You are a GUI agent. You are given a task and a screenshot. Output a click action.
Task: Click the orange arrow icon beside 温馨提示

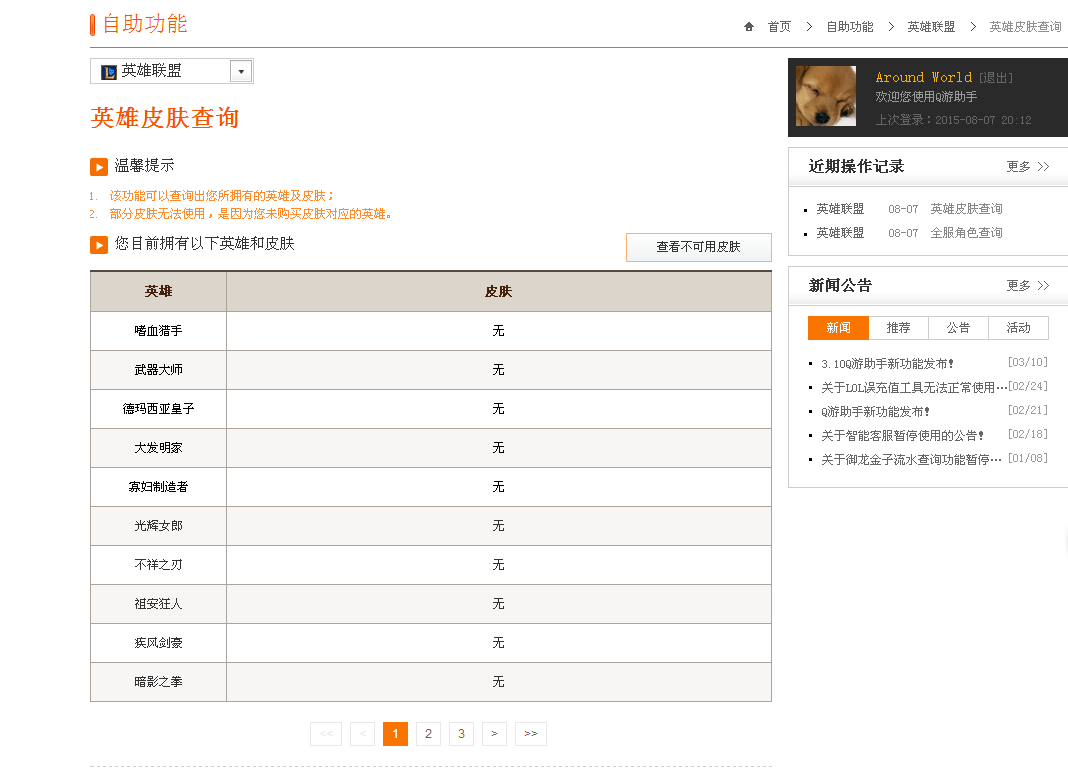pyautogui.click(x=99, y=167)
